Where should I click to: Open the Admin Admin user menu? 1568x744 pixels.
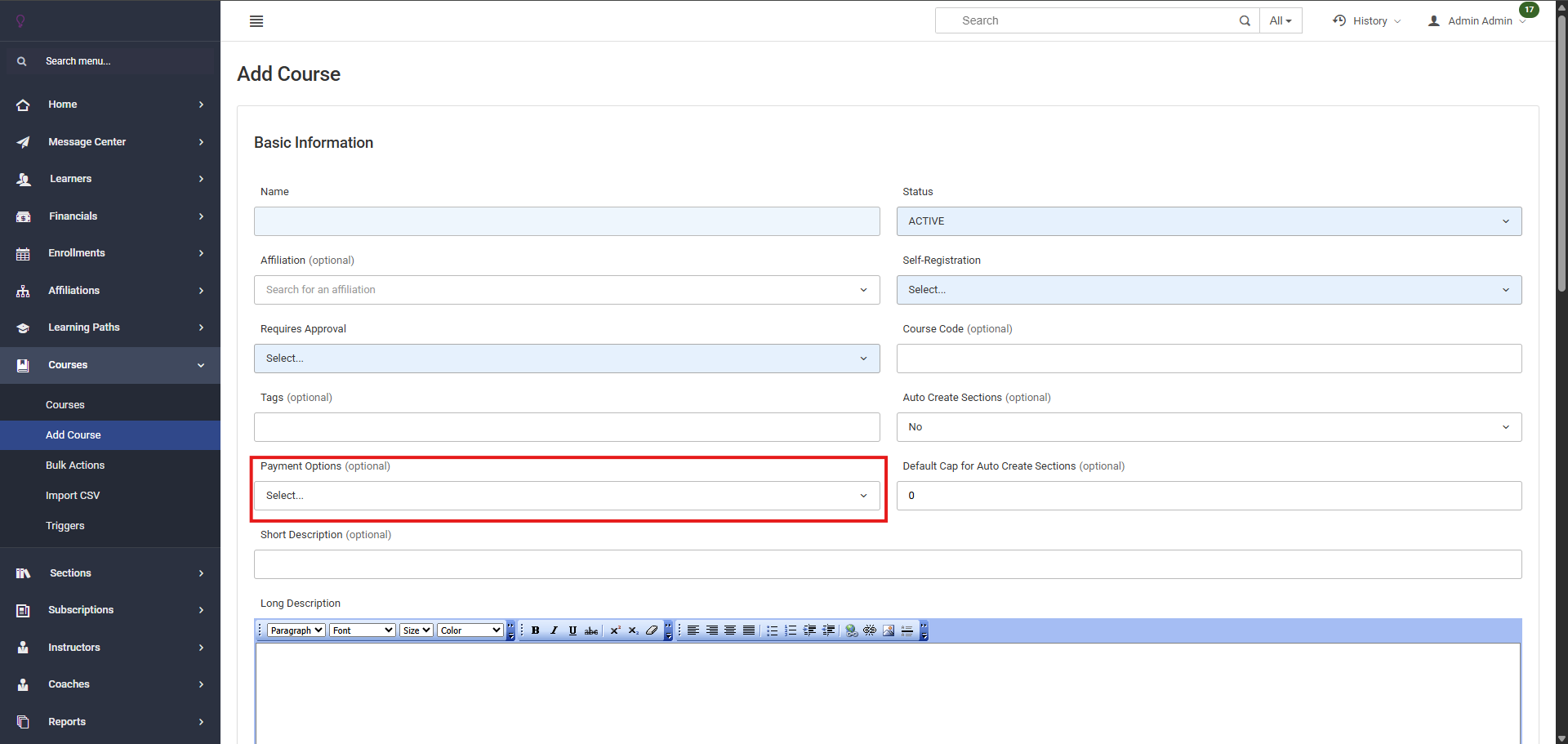1477,20
